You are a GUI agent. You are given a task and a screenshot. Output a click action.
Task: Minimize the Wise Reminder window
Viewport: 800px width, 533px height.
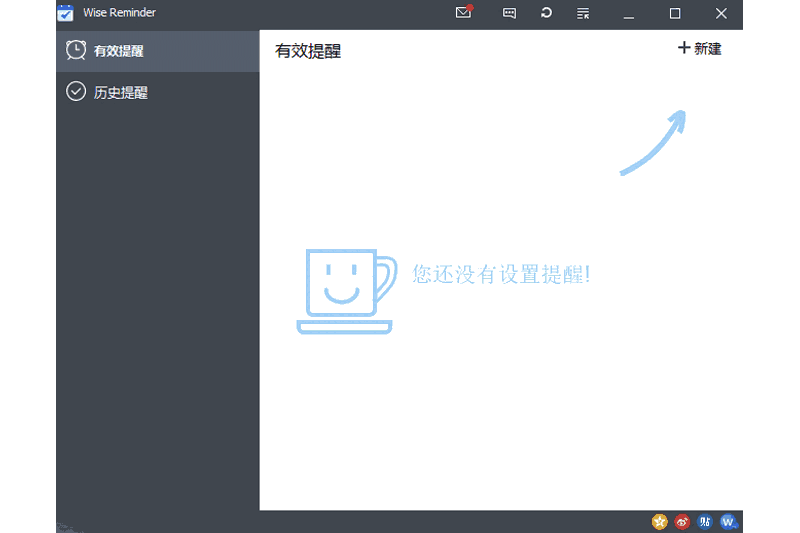tap(629, 13)
